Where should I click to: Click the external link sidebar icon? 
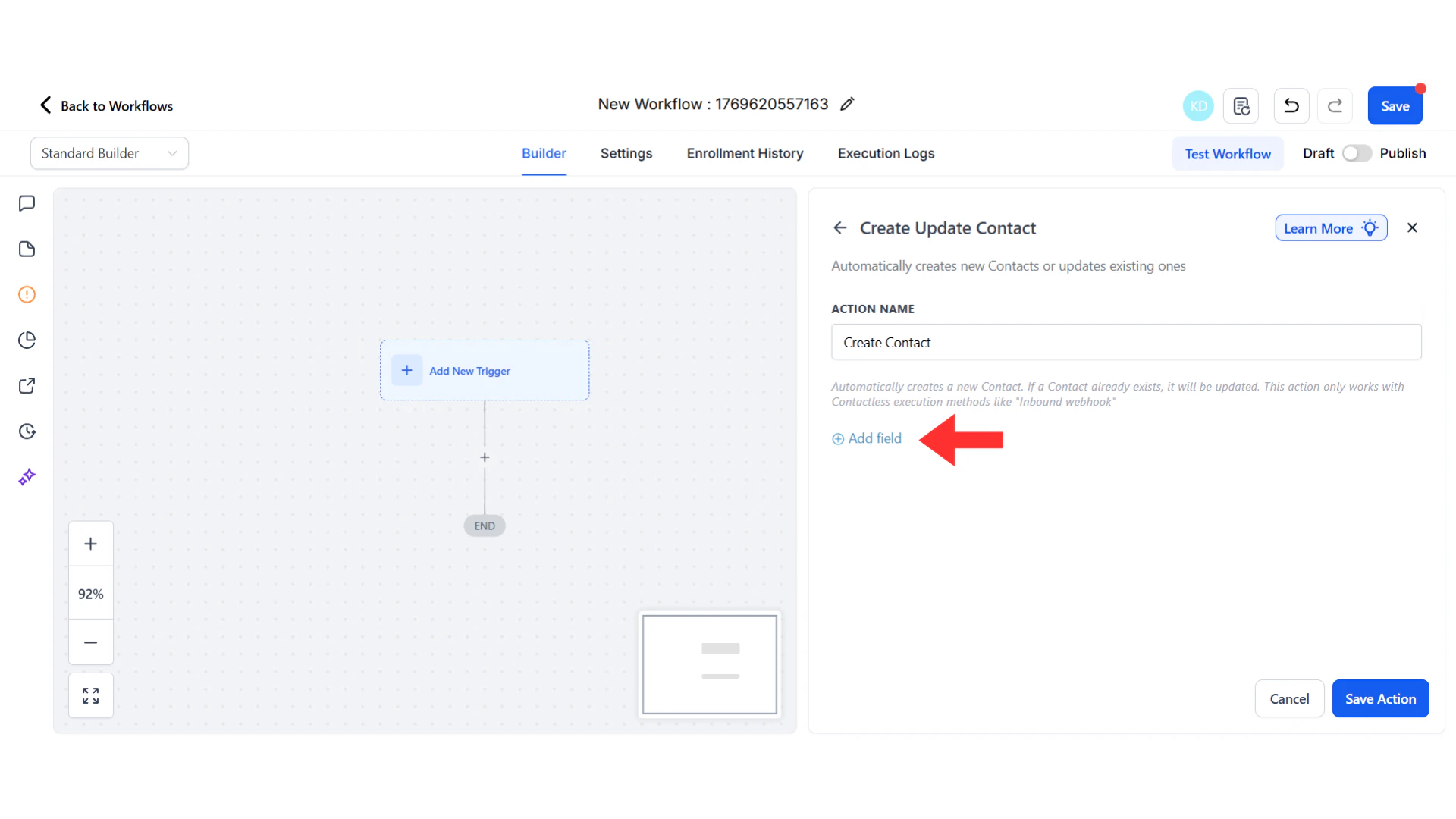point(27,385)
